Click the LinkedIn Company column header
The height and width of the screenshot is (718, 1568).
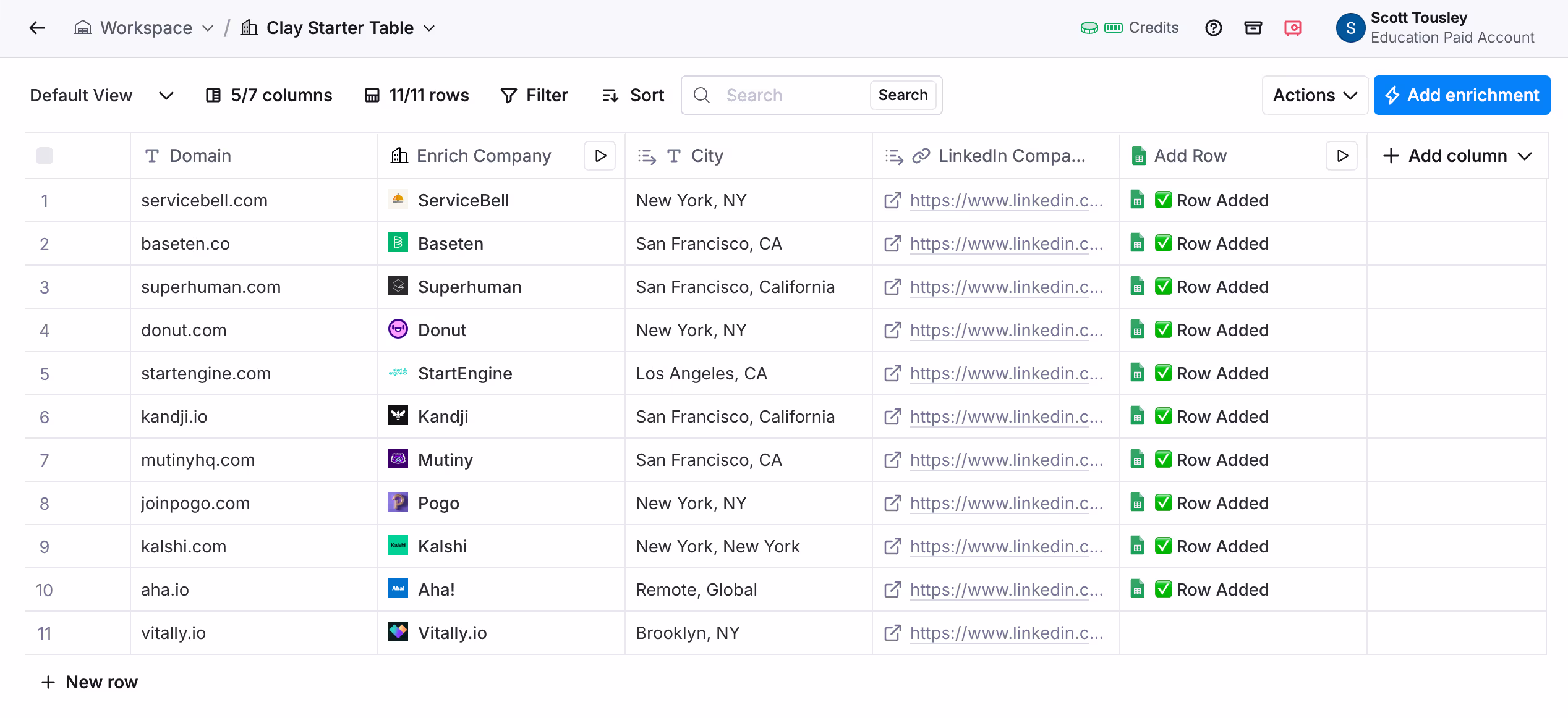[x=995, y=156]
